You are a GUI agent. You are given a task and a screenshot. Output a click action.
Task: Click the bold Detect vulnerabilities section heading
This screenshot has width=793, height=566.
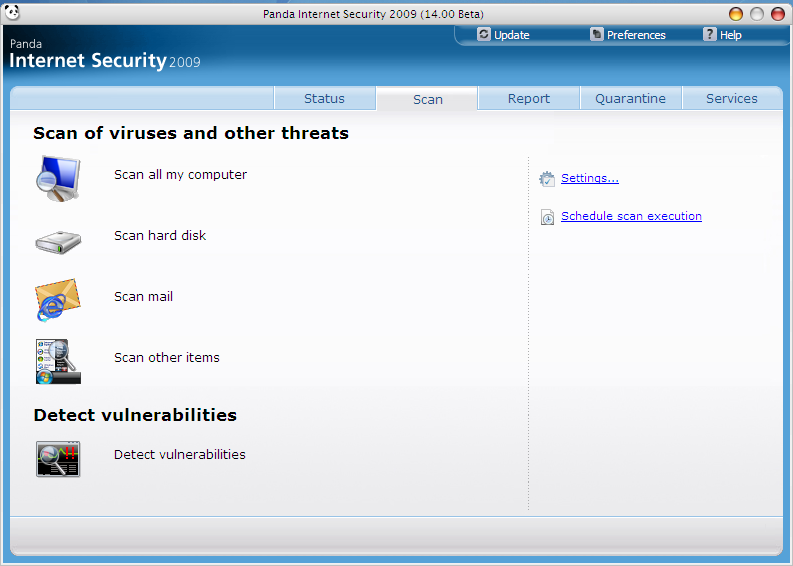click(x=135, y=415)
